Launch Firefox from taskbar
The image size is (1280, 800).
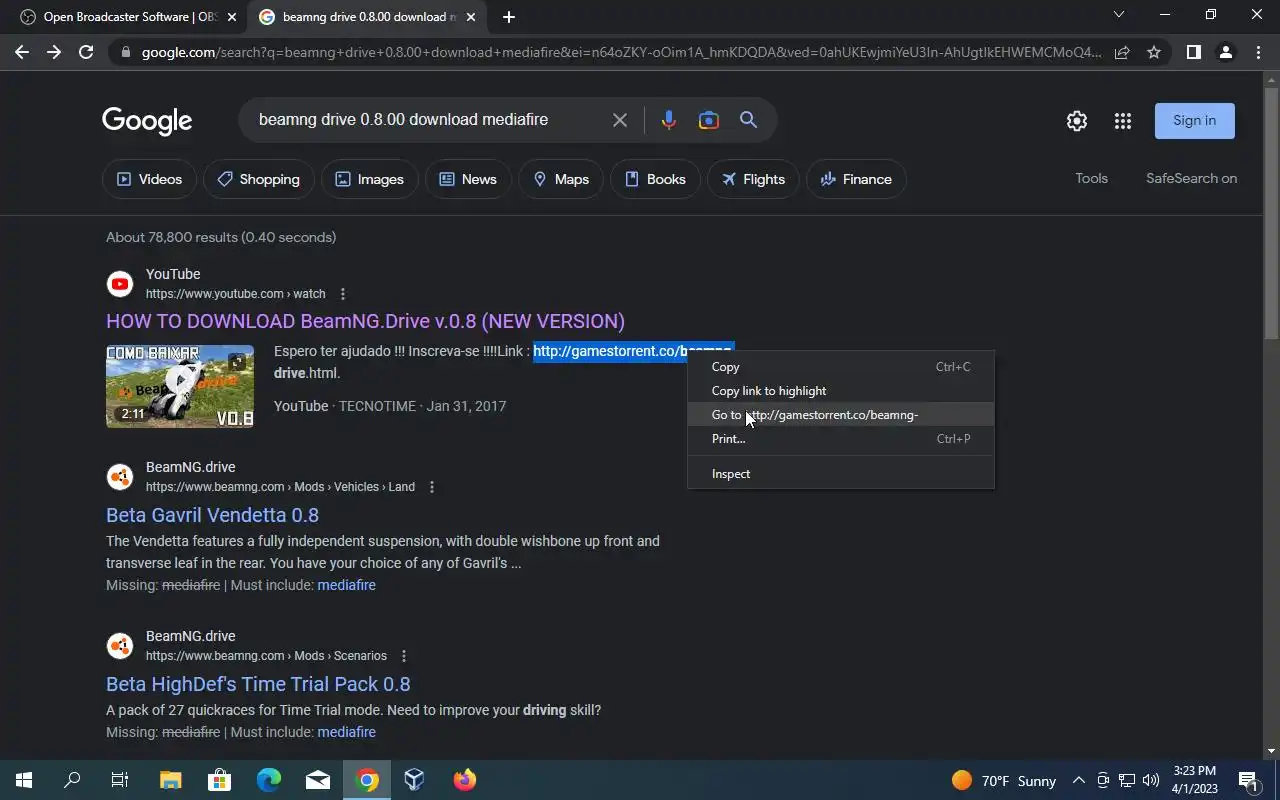click(464, 780)
